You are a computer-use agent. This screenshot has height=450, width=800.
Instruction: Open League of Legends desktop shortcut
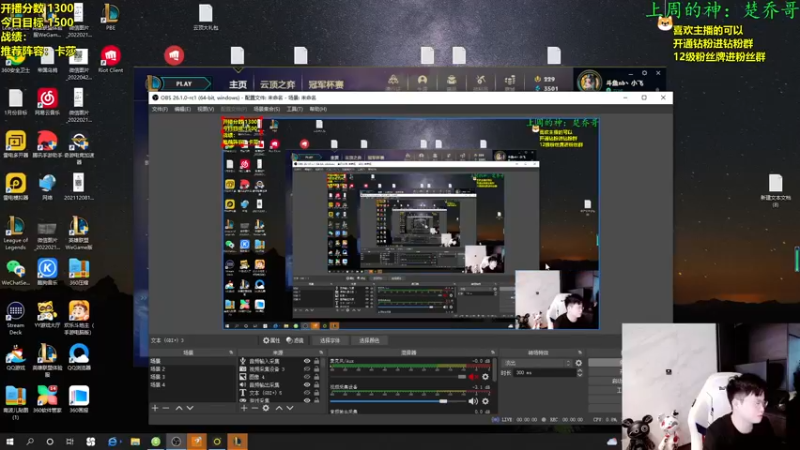(x=15, y=233)
